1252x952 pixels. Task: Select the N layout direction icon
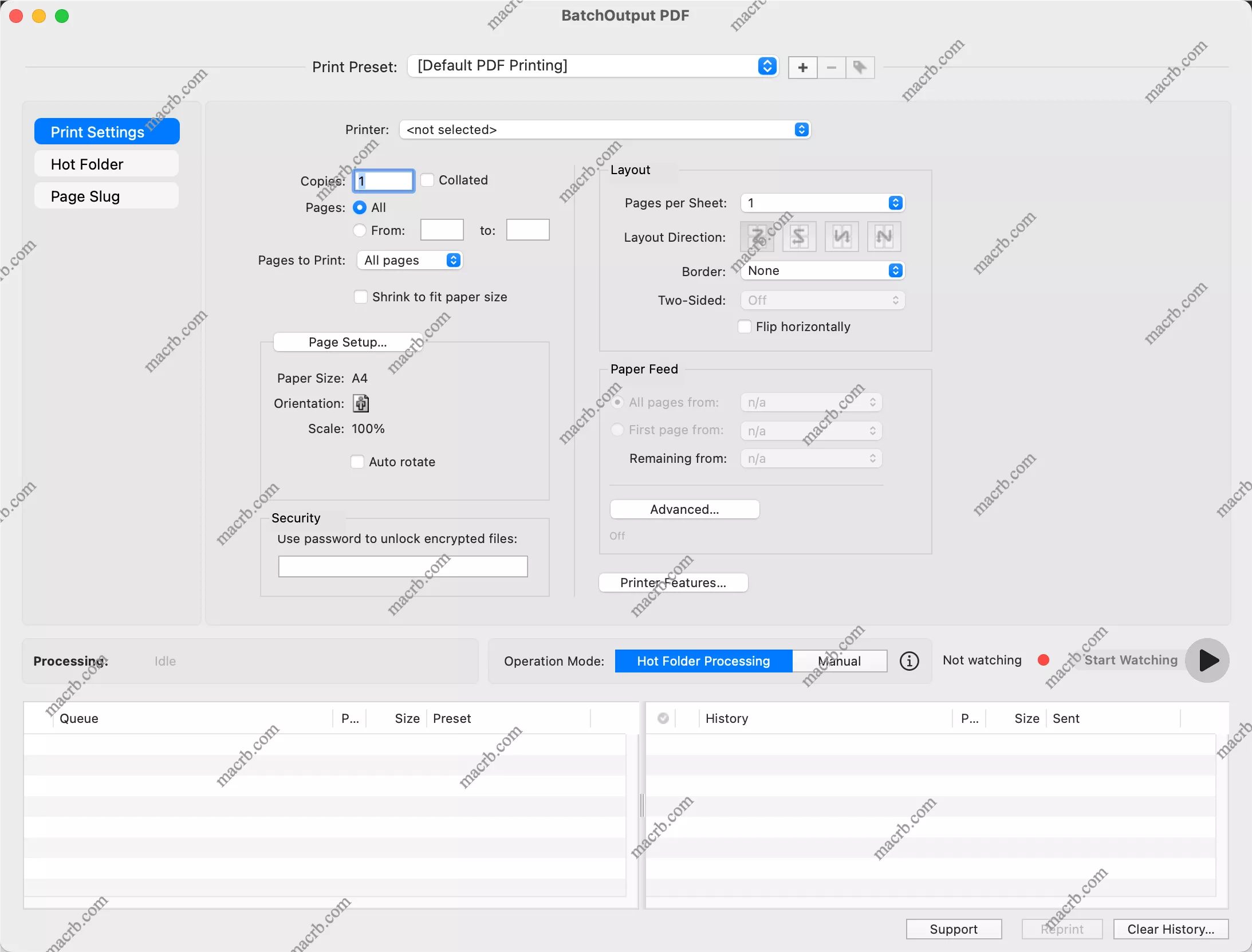(x=884, y=237)
